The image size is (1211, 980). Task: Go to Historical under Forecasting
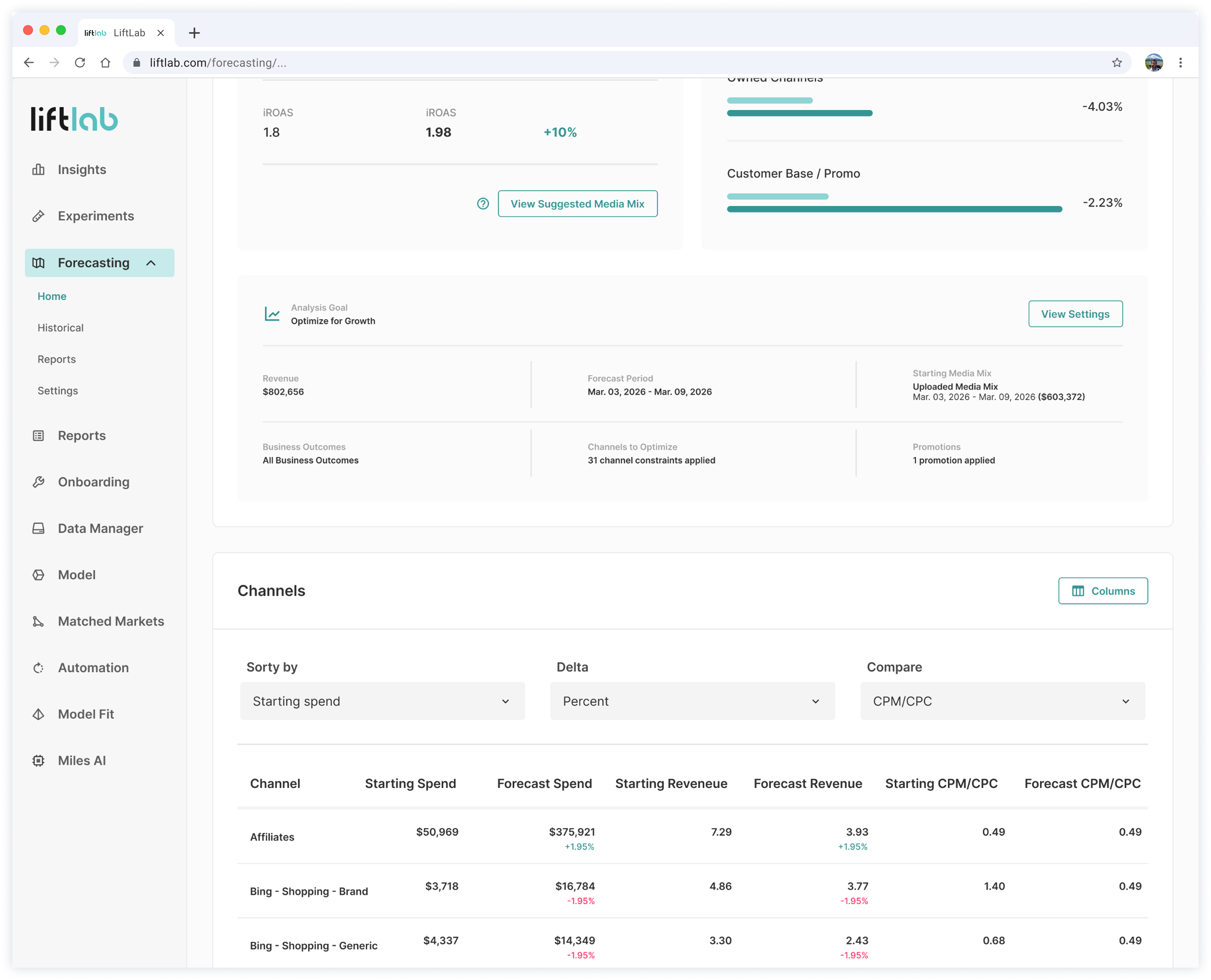(x=61, y=327)
